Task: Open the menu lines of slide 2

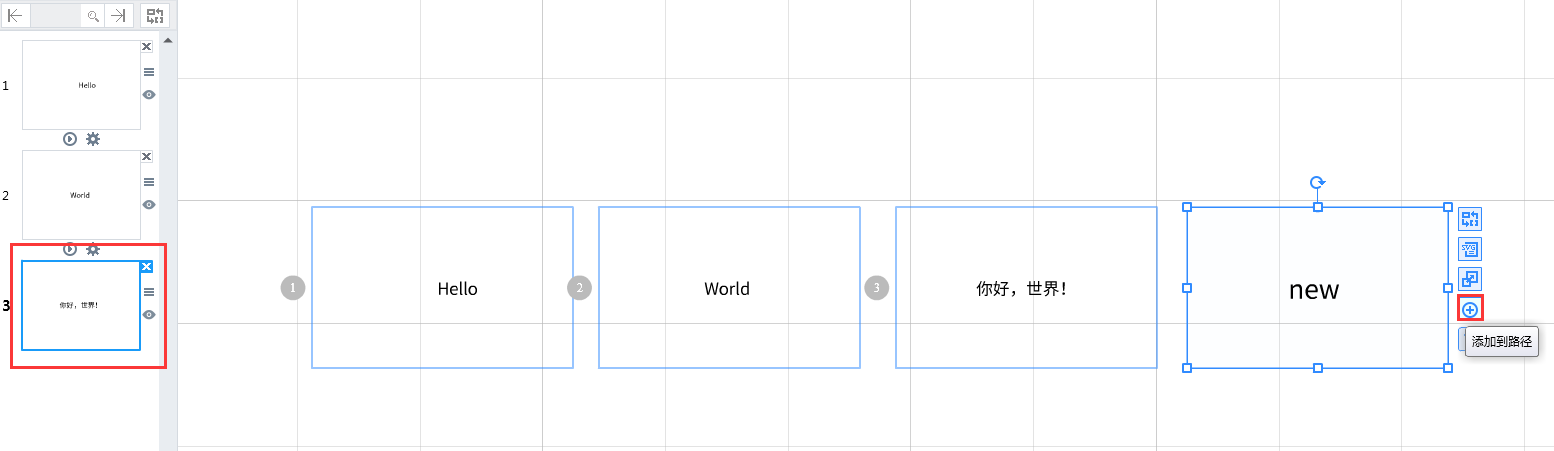Action: click(149, 182)
